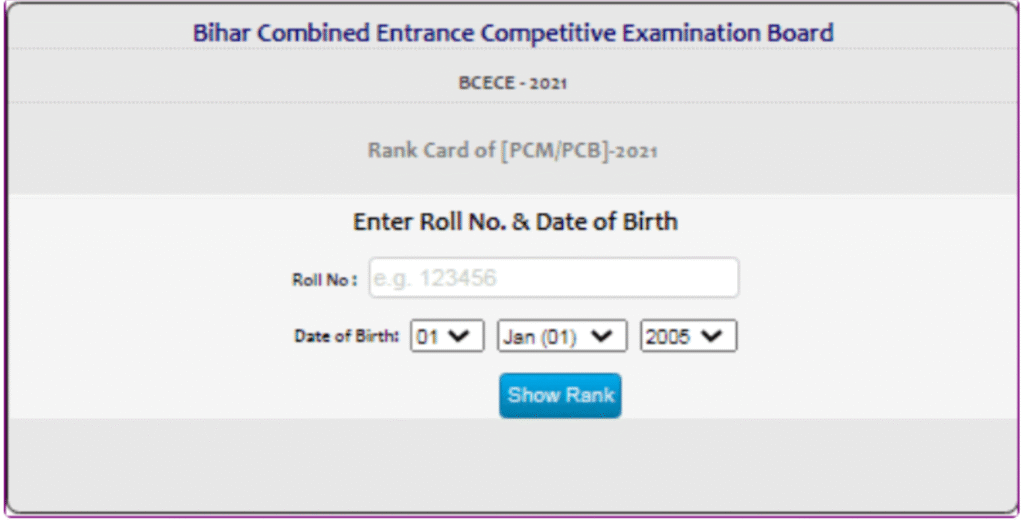The height and width of the screenshot is (521, 1024).
Task: Open the year dropdown showing 2005
Action: [688, 336]
